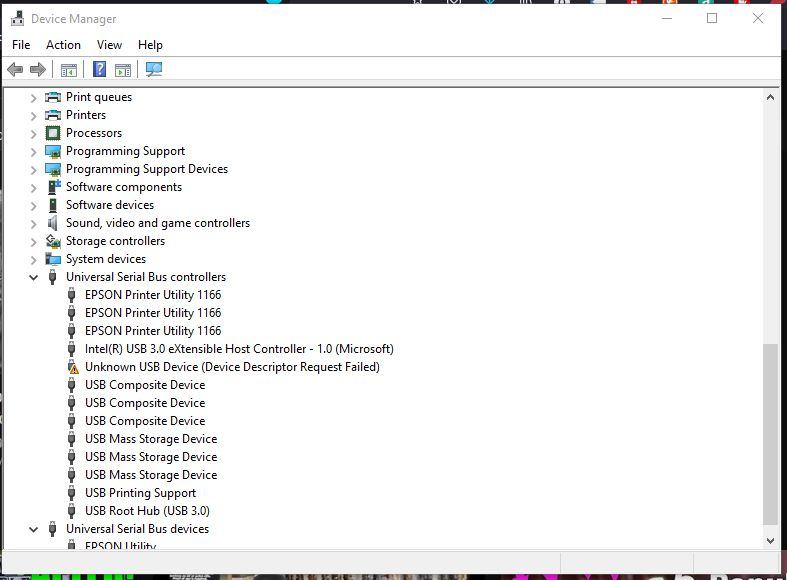The height and width of the screenshot is (580, 787).
Task: Select Intel(R) USB 3.0 eXtensible Host Controller
Action: [x=239, y=349]
